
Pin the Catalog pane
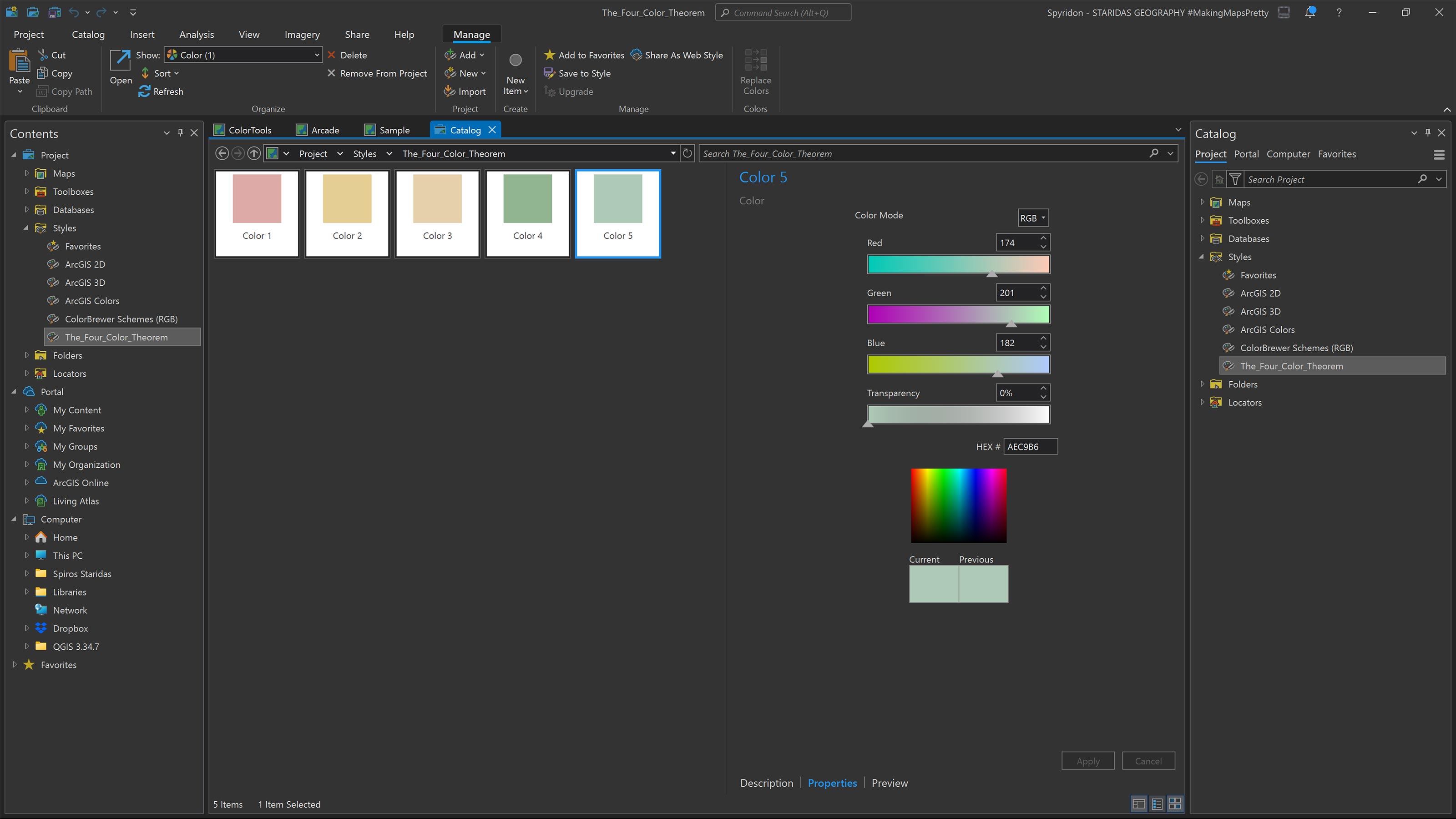click(x=1428, y=133)
